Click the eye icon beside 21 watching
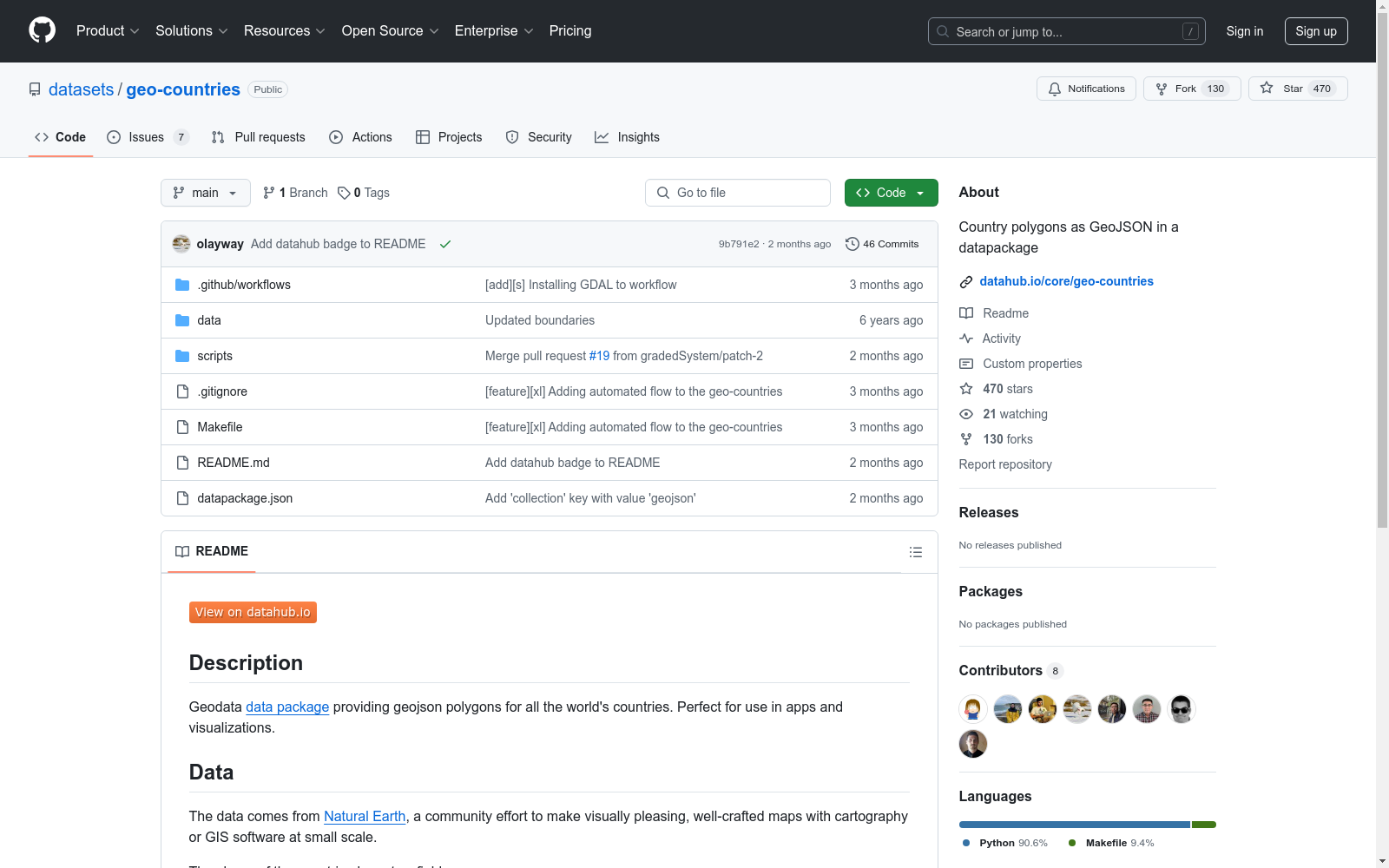This screenshot has height=868, width=1389. 966,414
